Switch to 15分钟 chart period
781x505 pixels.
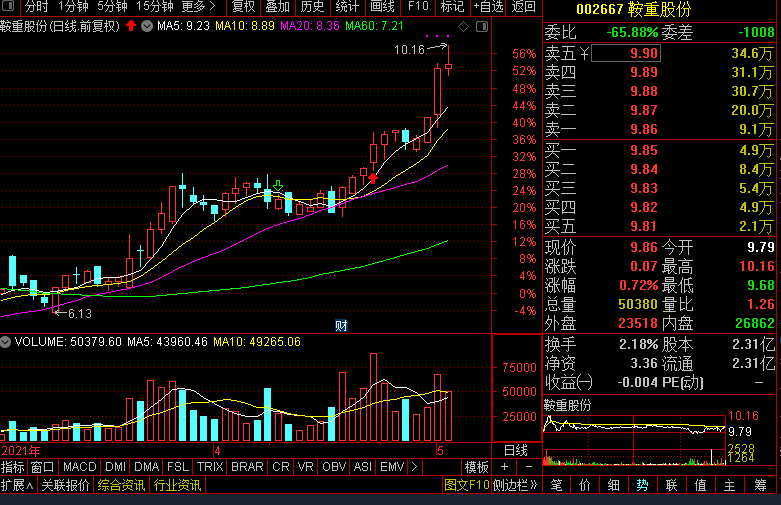[155, 6]
